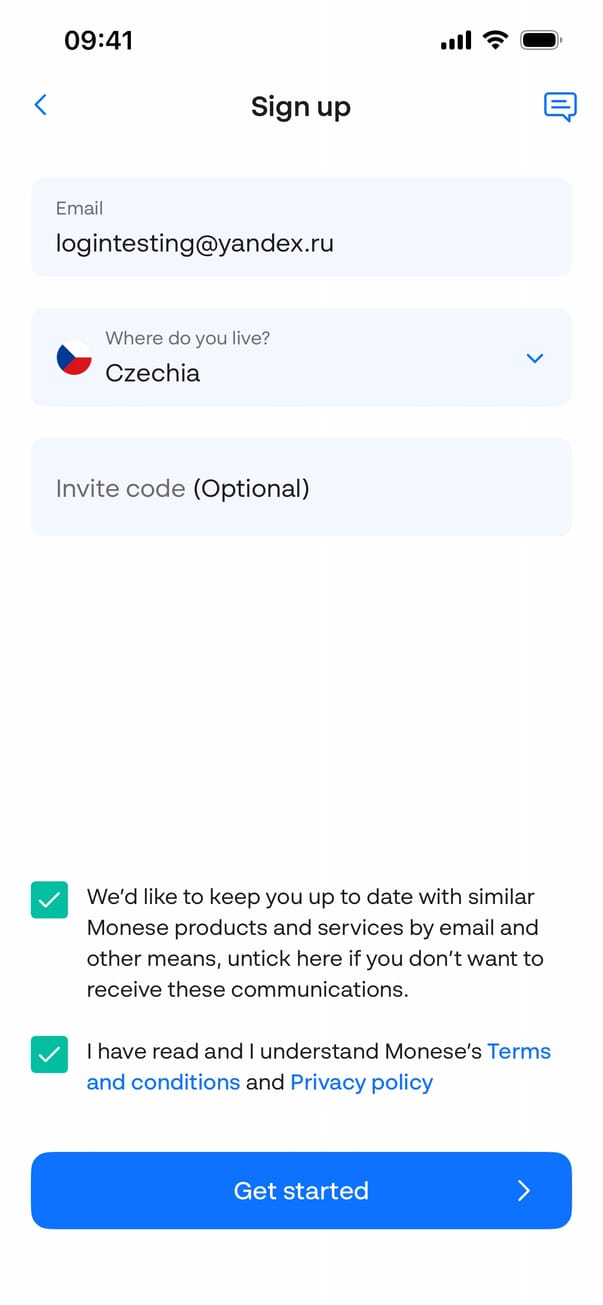
Task: Click the arrow inside Get started button
Action: [524, 1190]
